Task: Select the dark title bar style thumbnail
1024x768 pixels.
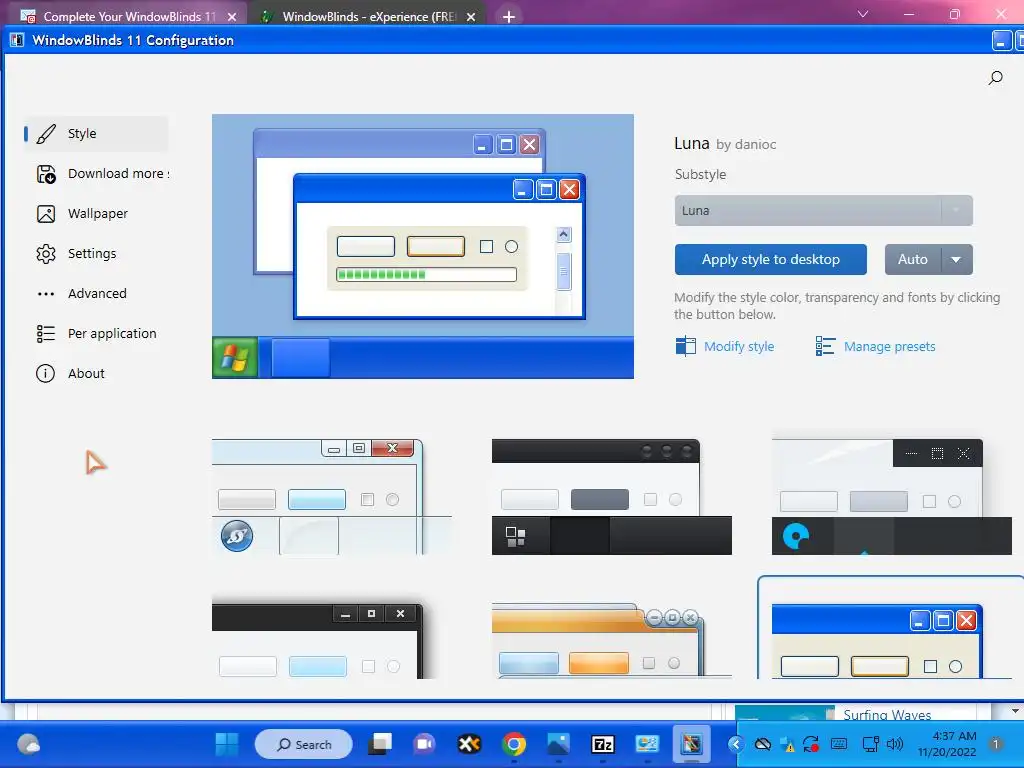Action: 611,497
